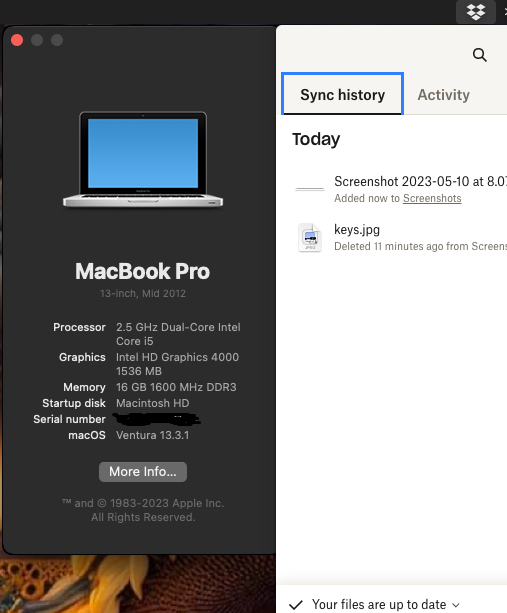The height and width of the screenshot is (613, 507).
Task: Close the About This Mac window
Action: pos(17,40)
